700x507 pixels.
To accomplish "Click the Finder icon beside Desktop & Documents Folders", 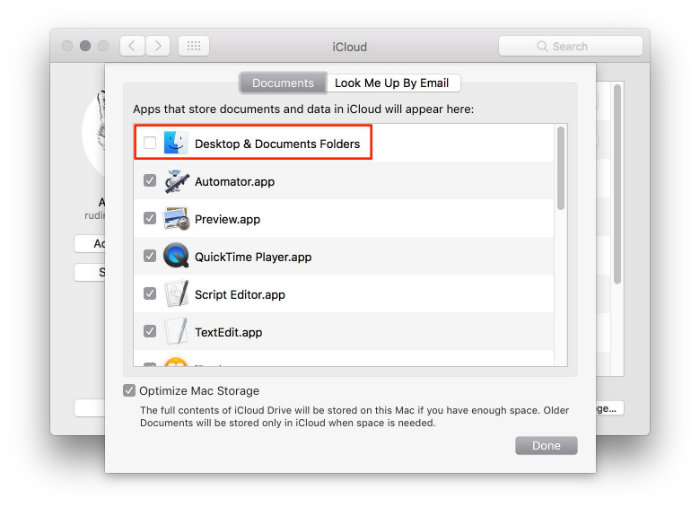I will click(175, 143).
